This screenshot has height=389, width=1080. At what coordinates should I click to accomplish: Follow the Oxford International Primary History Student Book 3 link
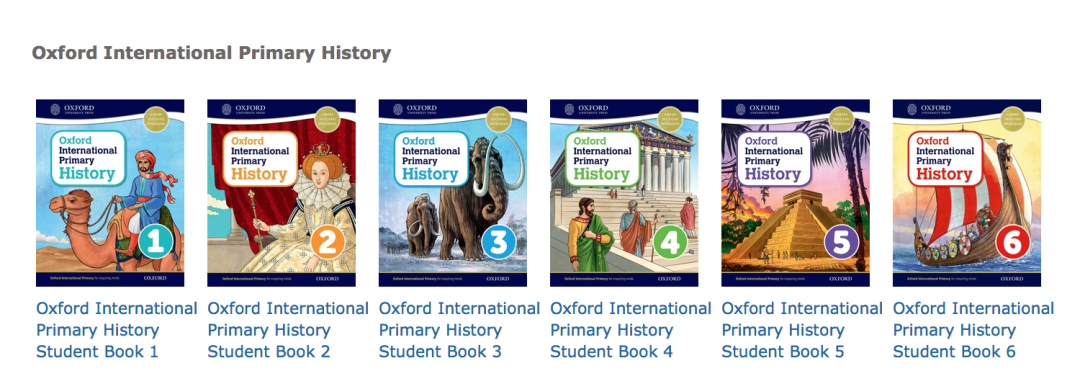pos(459,330)
